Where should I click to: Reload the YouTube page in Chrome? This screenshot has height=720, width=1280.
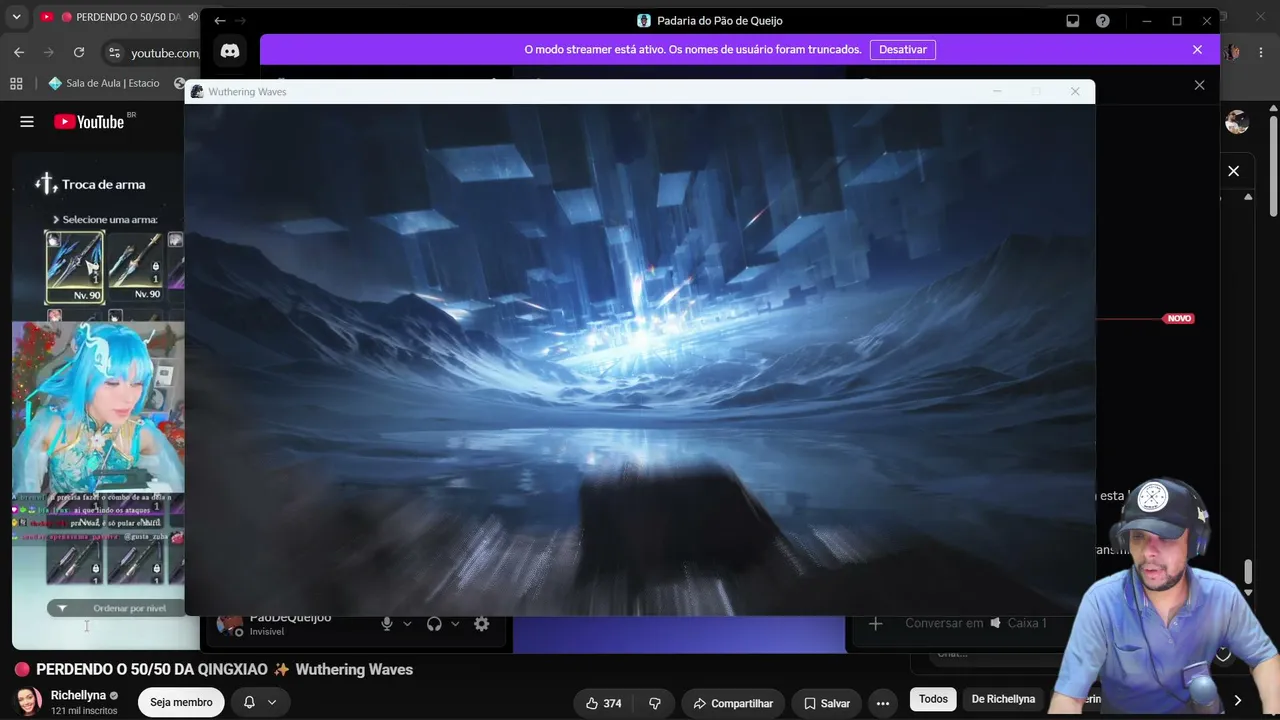point(79,52)
